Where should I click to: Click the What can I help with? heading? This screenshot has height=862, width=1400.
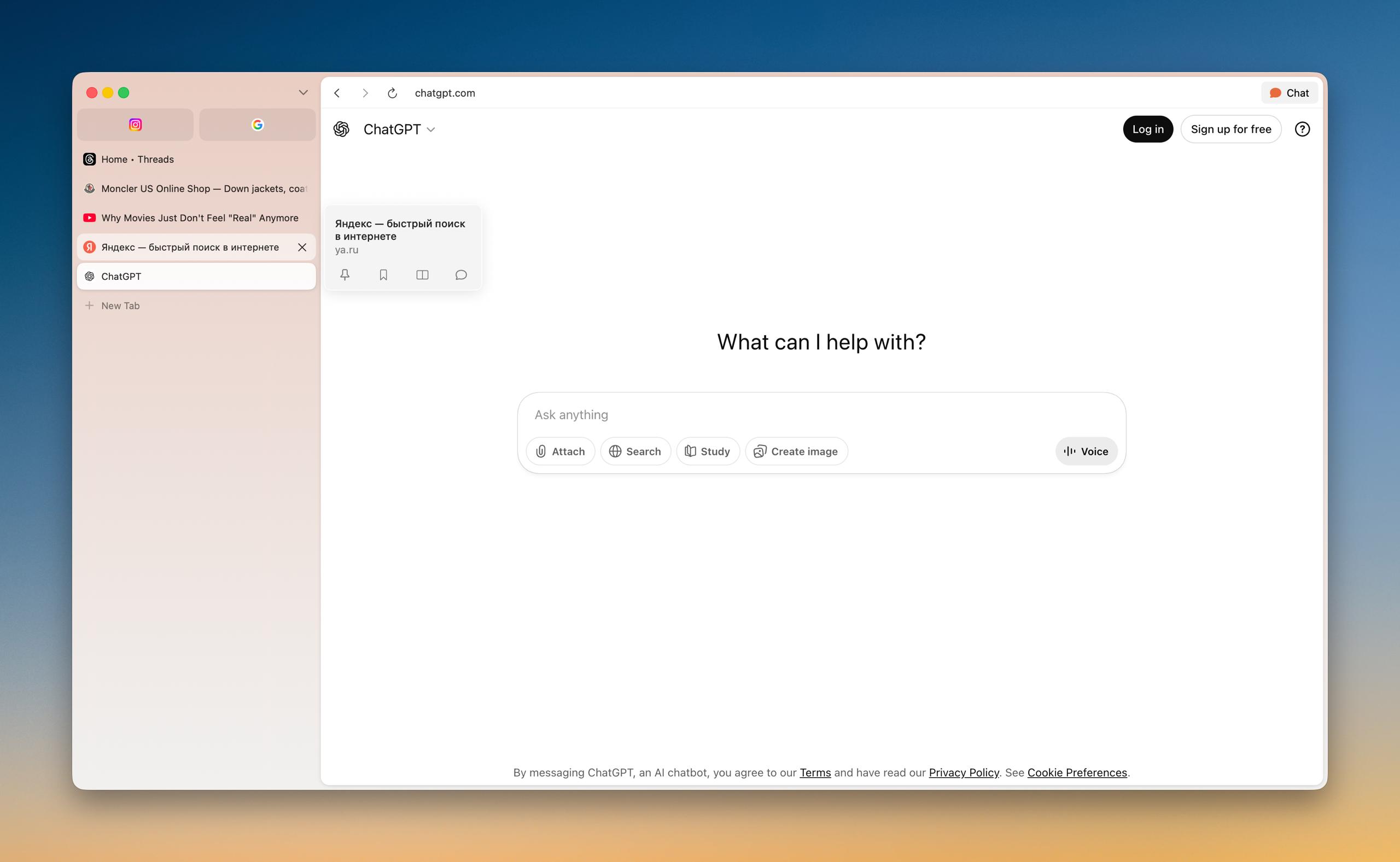821,342
